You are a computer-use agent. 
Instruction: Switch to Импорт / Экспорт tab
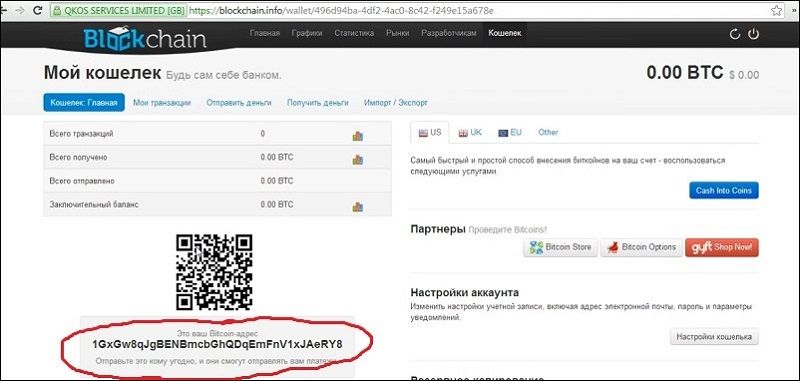(396, 103)
